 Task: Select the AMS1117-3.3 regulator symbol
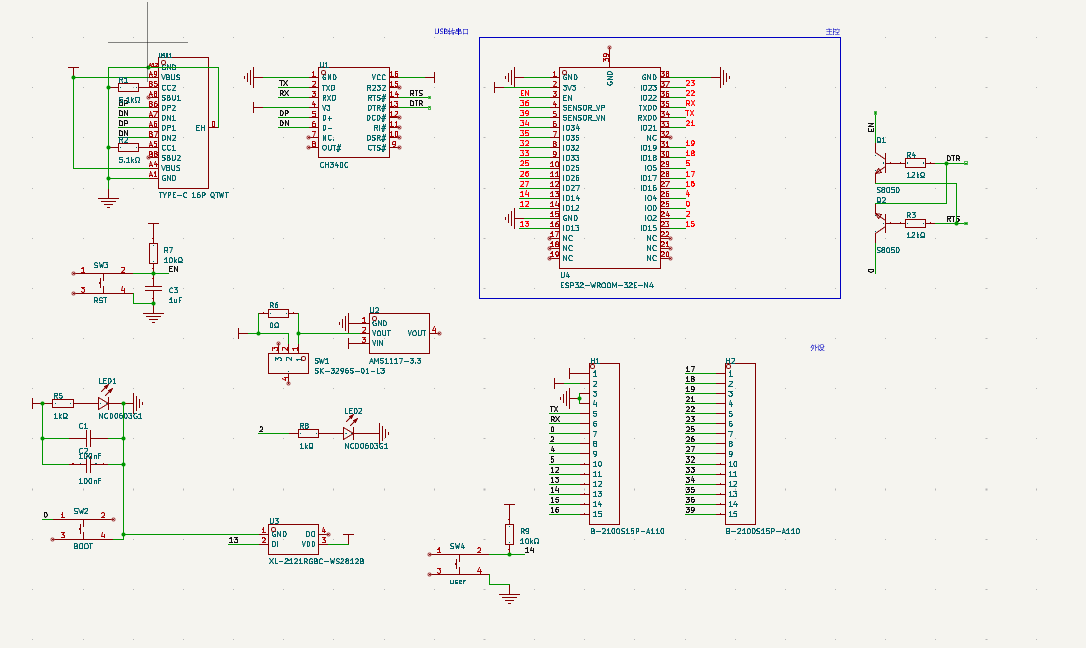coord(398,332)
